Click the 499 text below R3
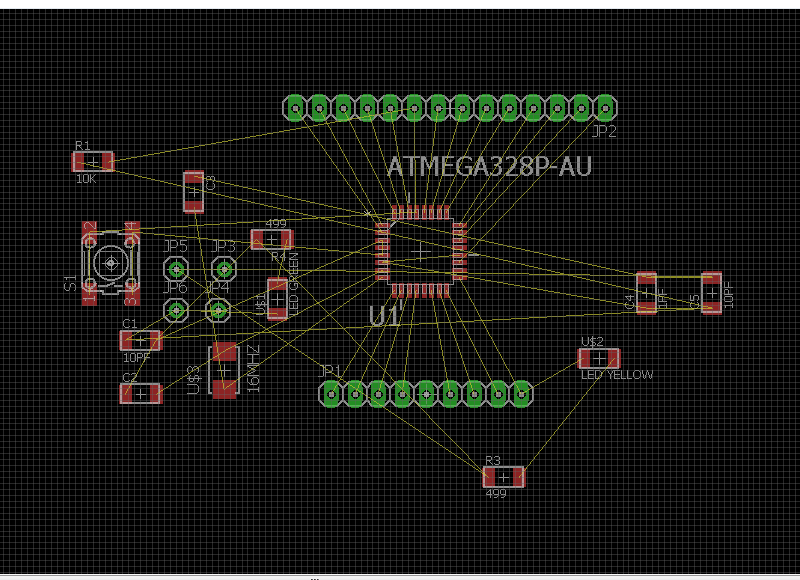 click(x=495, y=494)
